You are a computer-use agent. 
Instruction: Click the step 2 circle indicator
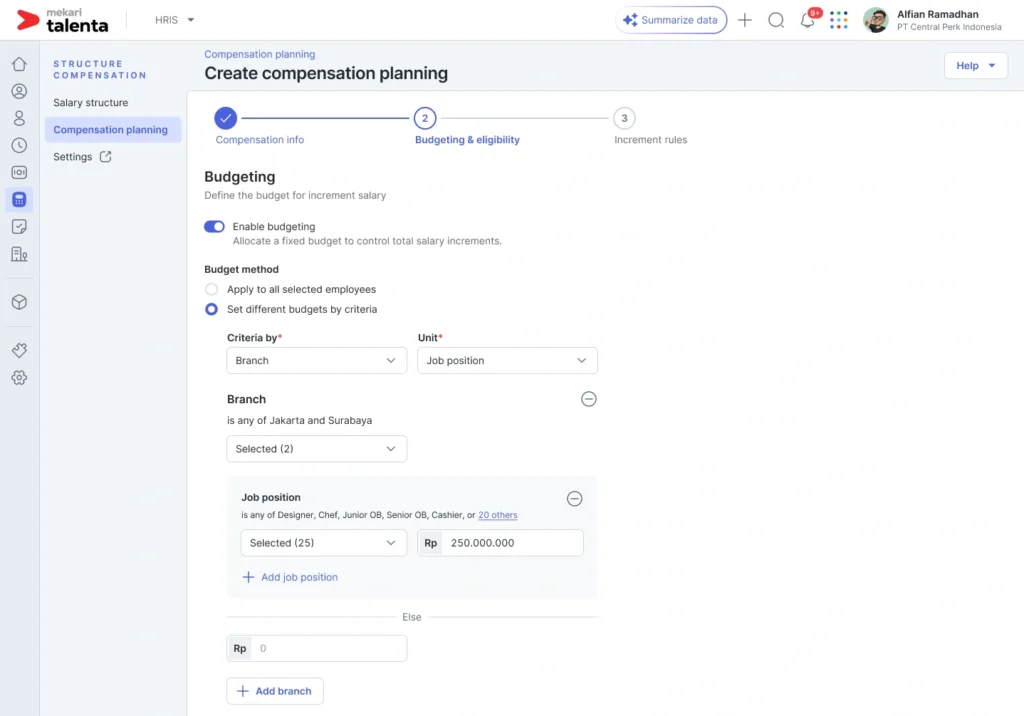(424, 118)
